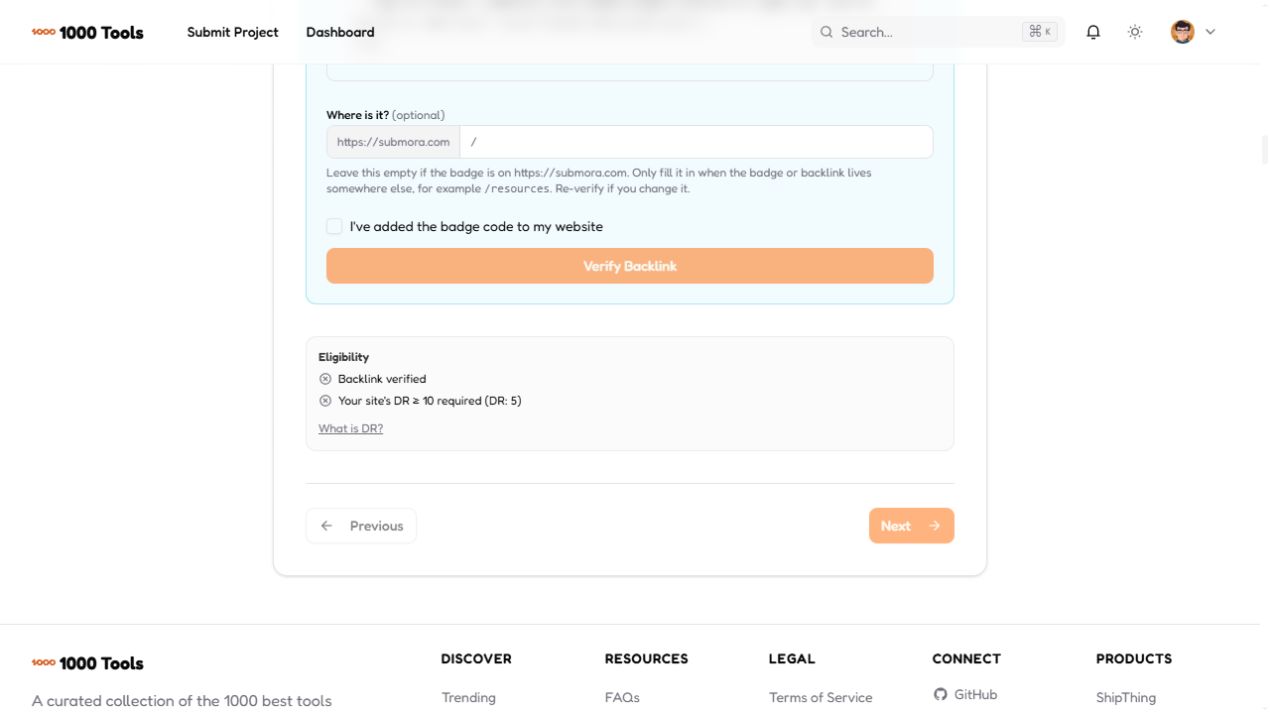
Task: Open the 'What is DR?' link
Action: click(350, 429)
